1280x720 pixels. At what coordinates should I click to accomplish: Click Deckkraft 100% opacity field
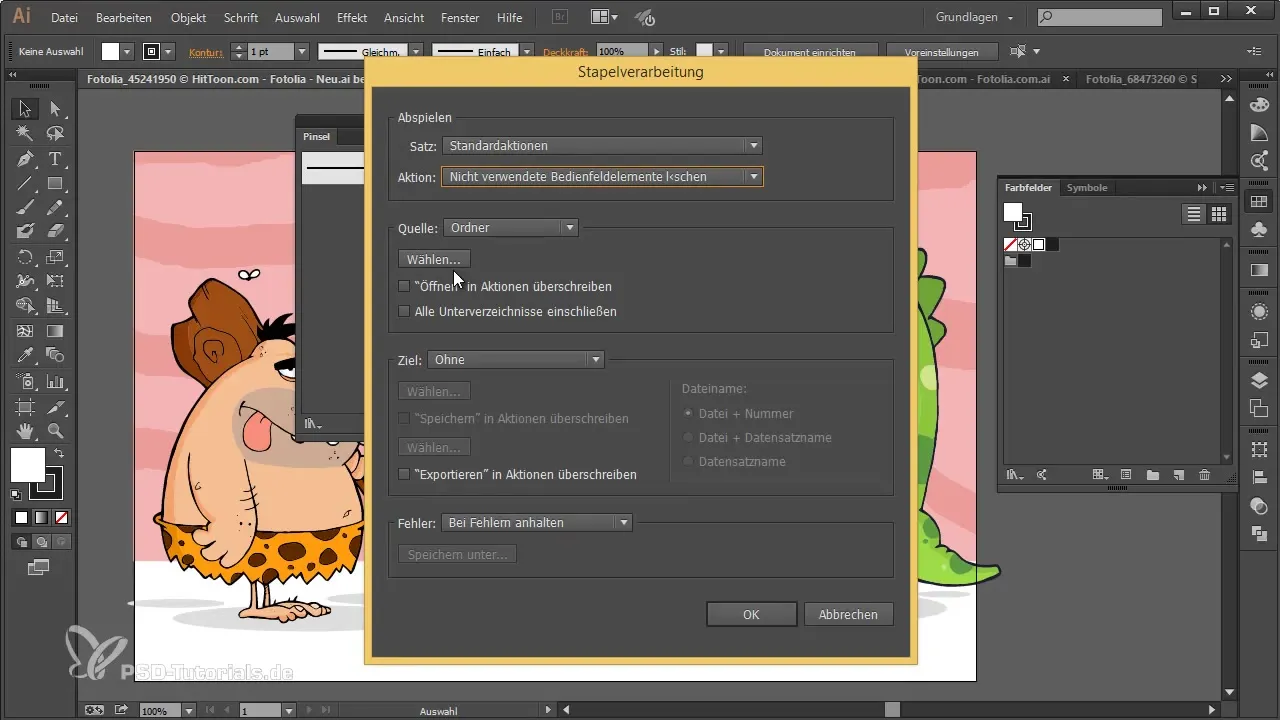click(x=622, y=51)
